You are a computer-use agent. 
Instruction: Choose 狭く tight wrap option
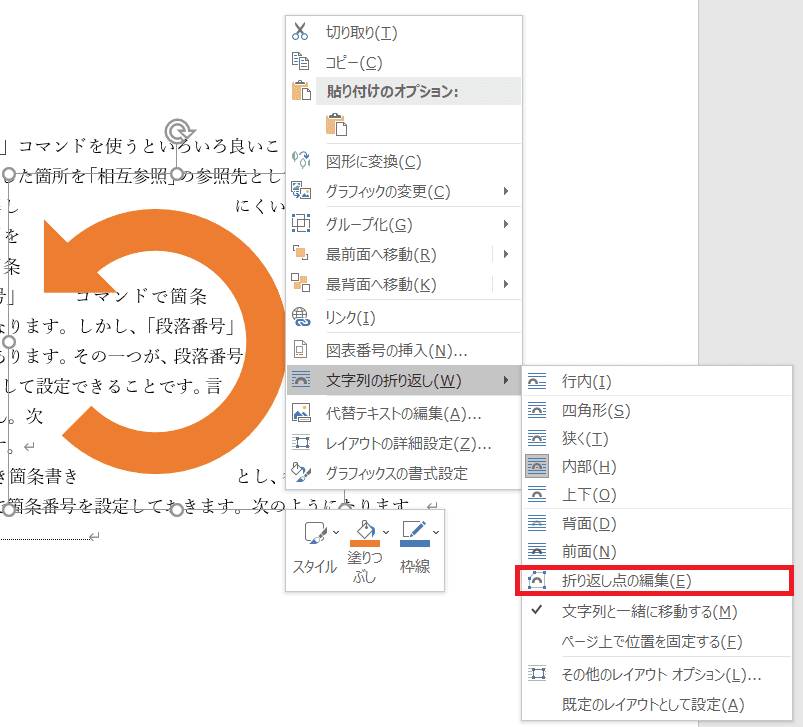tap(585, 438)
